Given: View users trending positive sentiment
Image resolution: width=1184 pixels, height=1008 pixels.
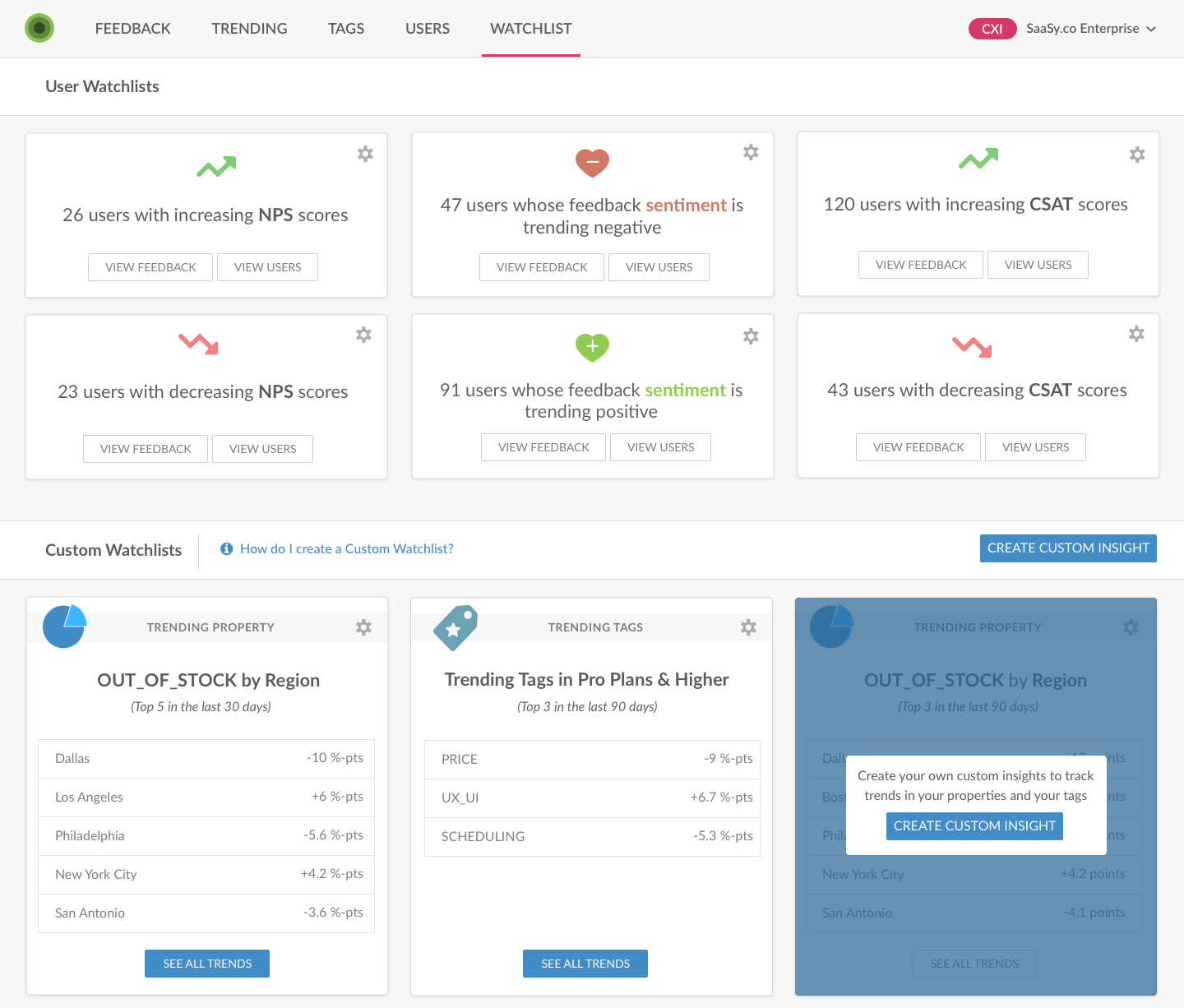Looking at the screenshot, I should coord(661,447).
